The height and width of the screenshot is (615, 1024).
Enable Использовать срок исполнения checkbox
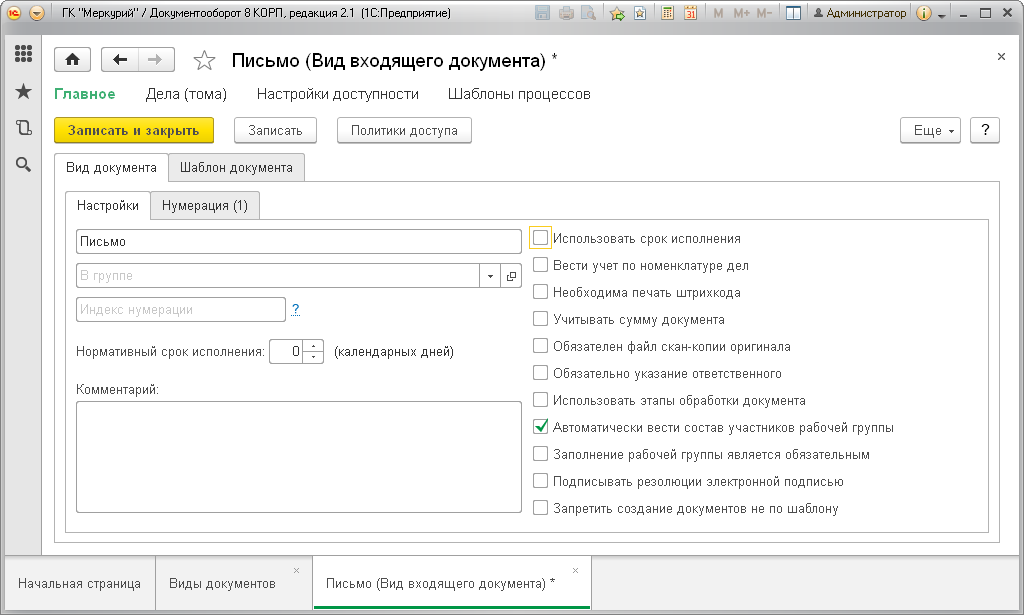[540, 238]
